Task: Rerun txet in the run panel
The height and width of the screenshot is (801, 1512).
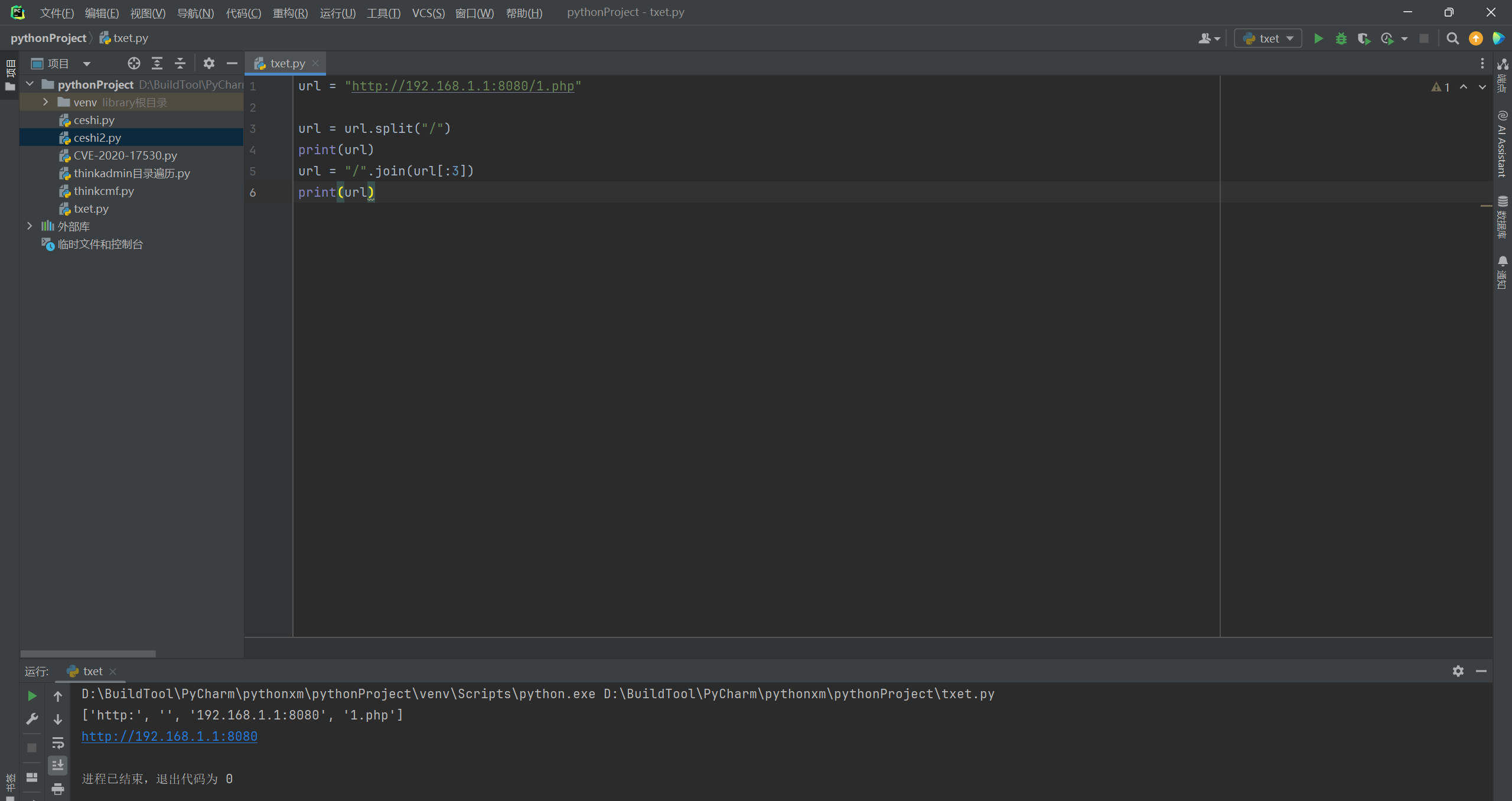Action: click(x=32, y=696)
